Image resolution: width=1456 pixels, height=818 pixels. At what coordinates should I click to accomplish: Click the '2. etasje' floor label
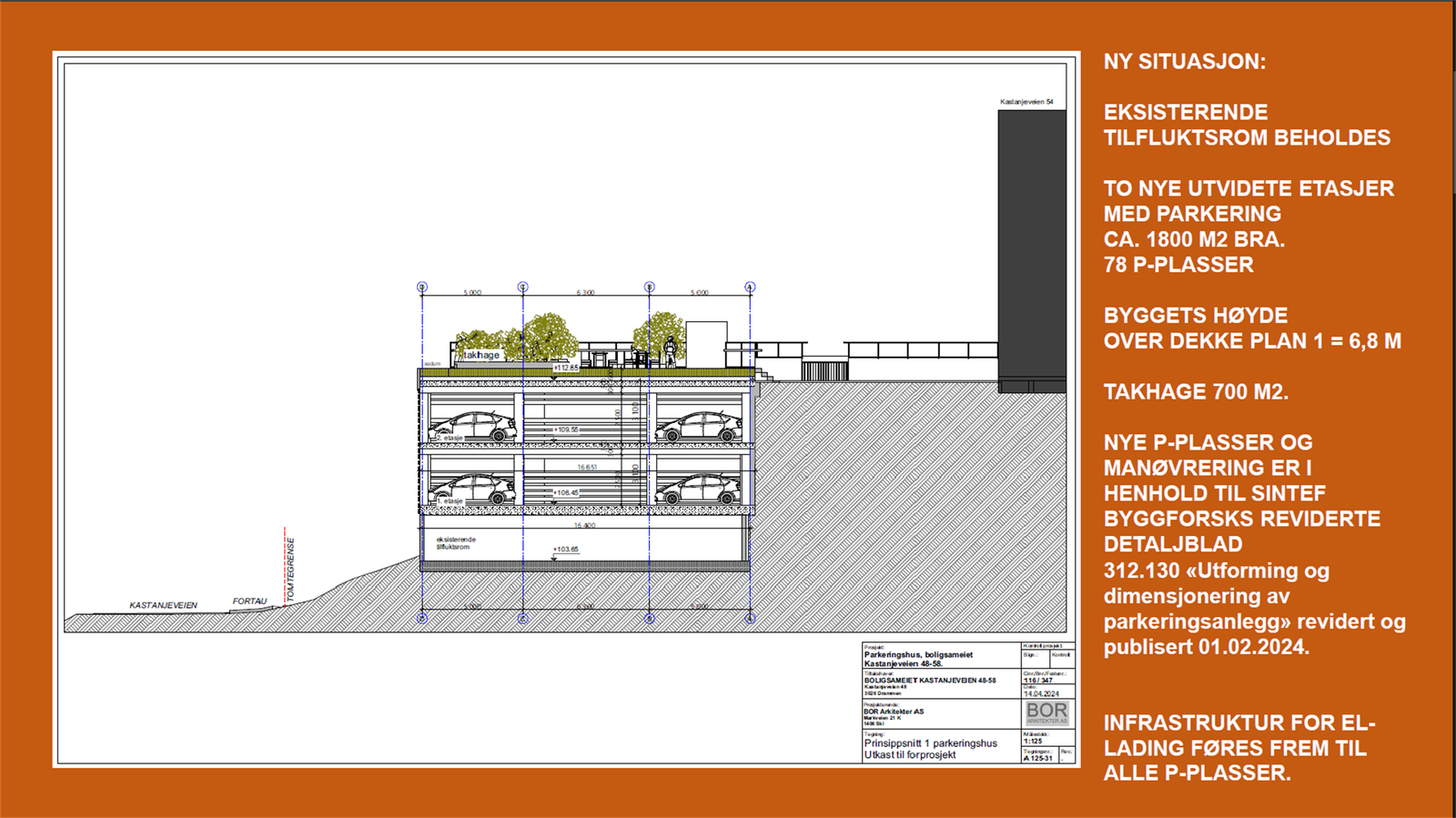tap(450, 438)
